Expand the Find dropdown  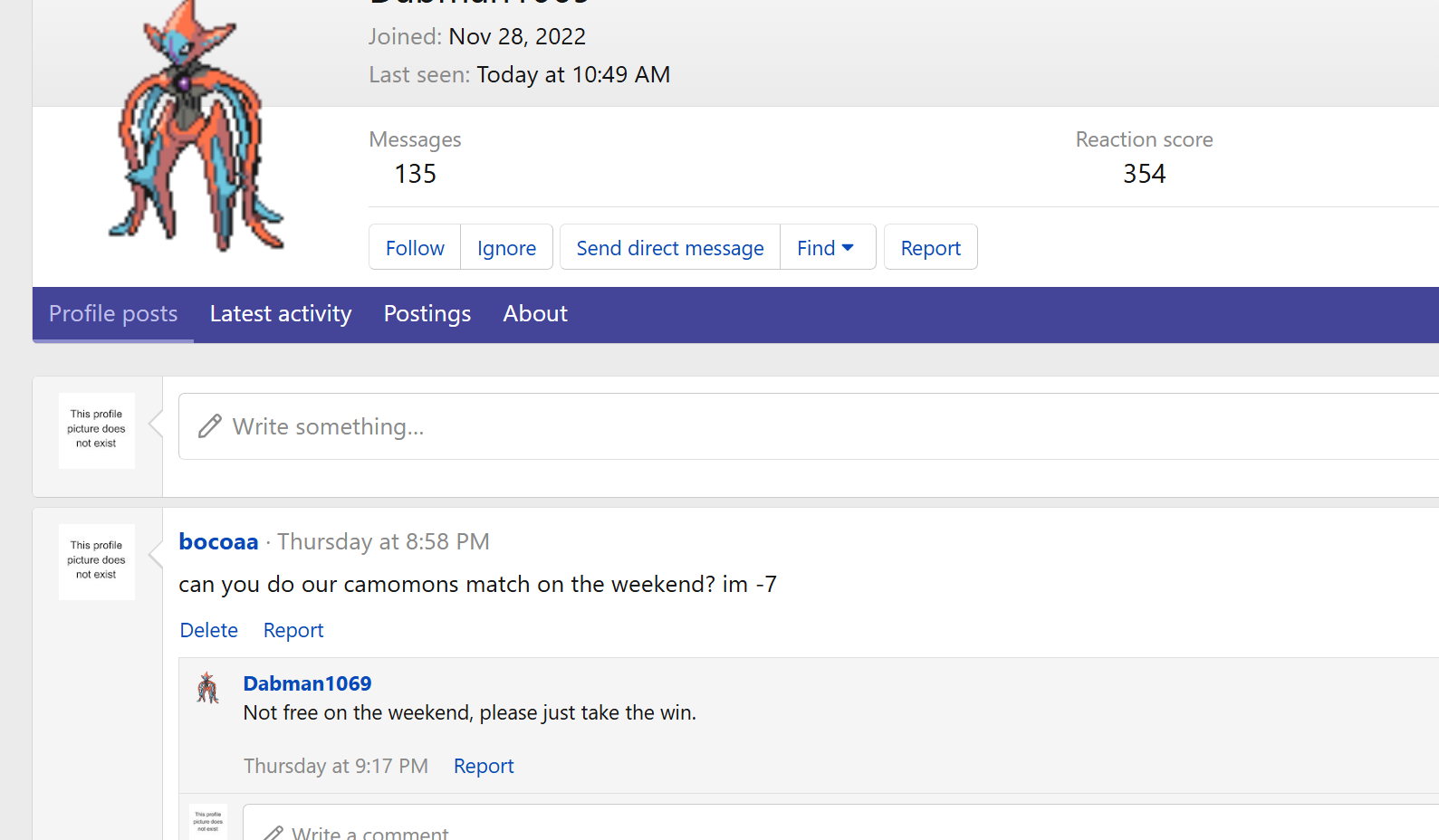click(828, 247)
